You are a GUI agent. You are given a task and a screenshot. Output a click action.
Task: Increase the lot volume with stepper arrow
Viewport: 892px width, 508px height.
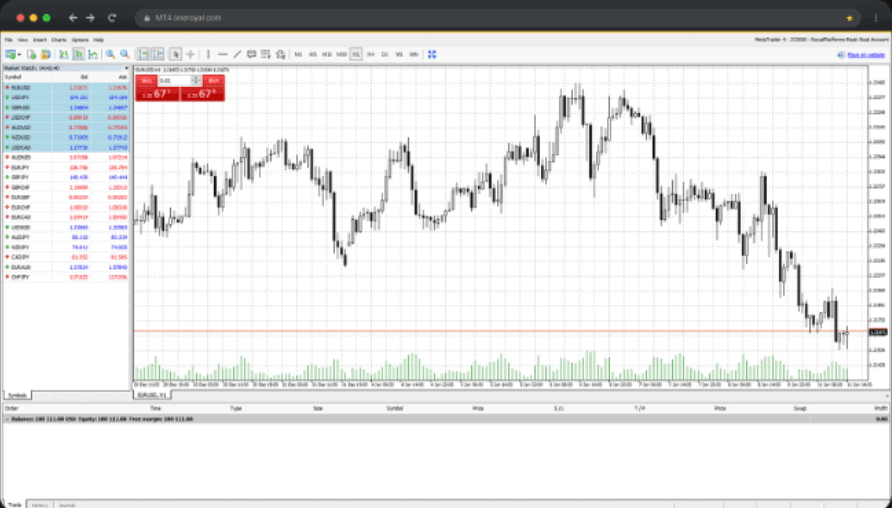pyautogui.click(x=199, y=78)
